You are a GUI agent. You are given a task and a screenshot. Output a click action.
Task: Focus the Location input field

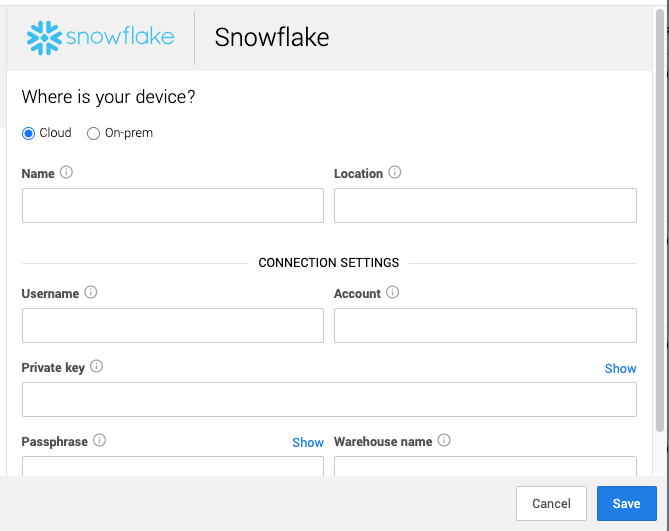(x=485, y=205)
